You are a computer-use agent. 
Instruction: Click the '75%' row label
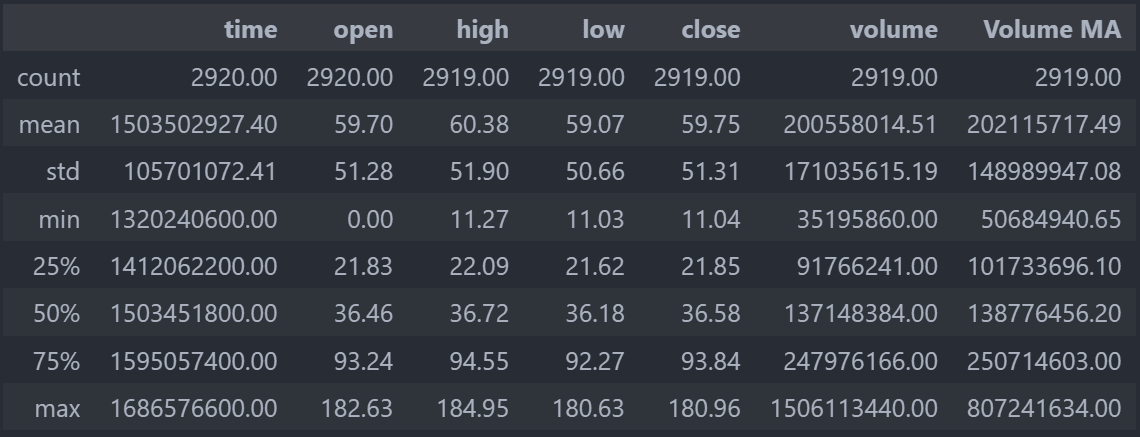(56, 361)
